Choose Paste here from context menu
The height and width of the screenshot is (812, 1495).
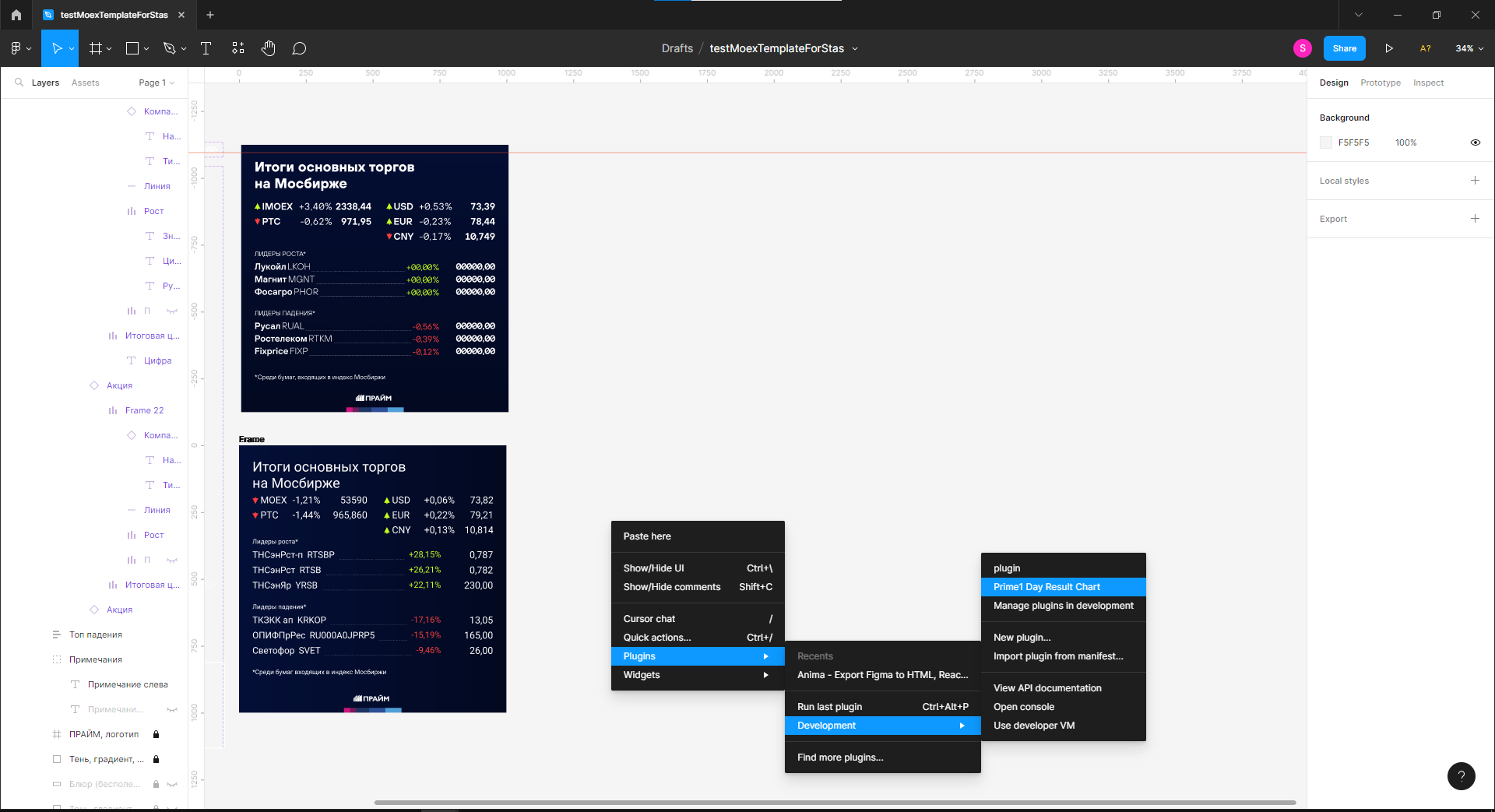point(698,536)
